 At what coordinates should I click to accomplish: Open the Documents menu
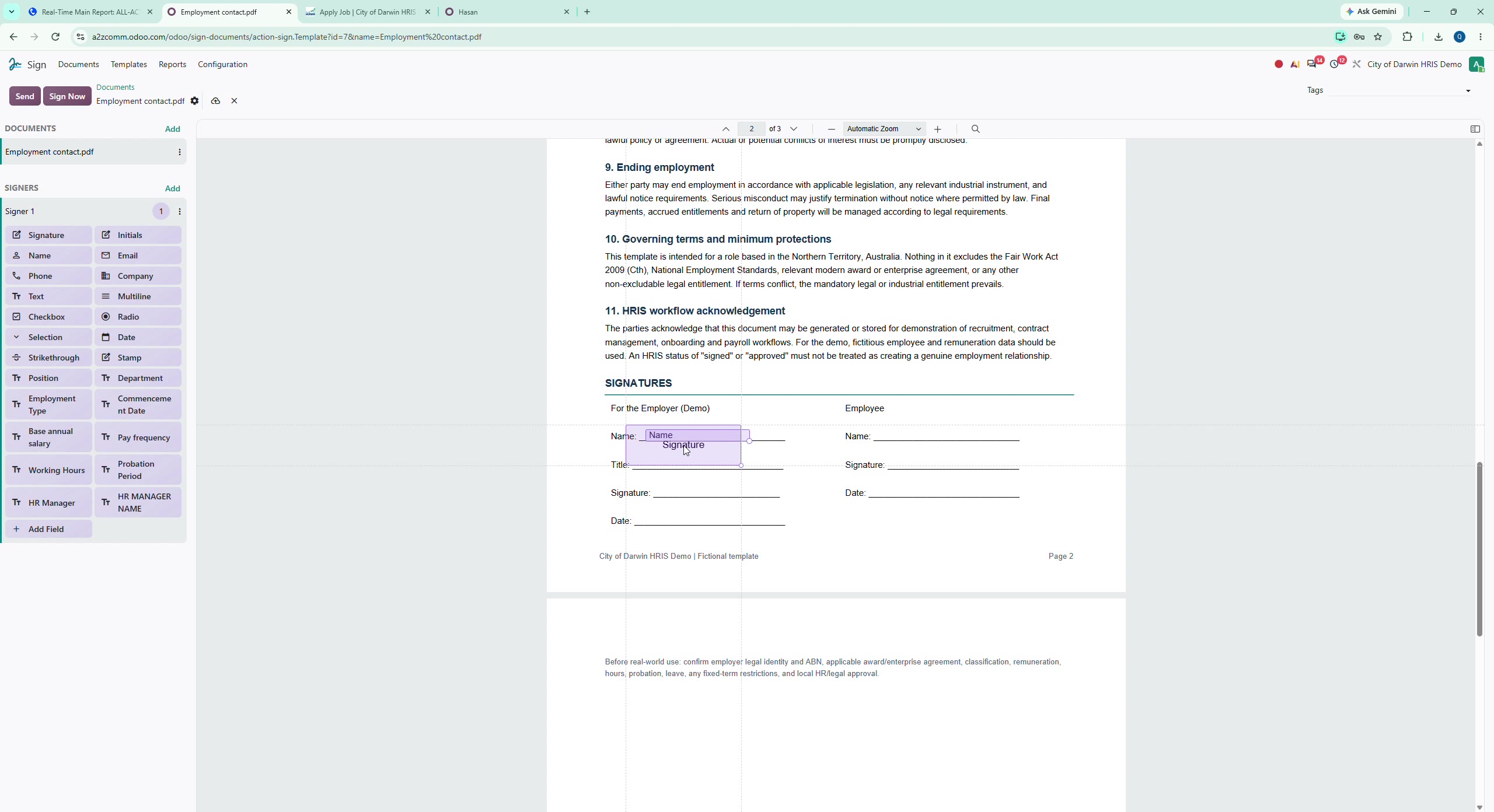click(x=79, y=64)
